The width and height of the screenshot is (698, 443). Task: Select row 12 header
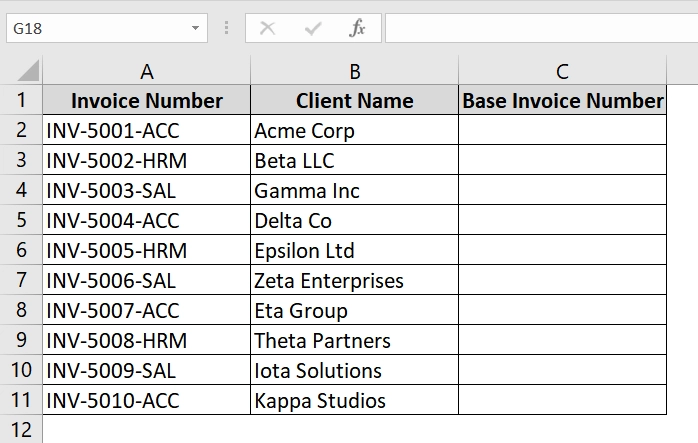21,429
